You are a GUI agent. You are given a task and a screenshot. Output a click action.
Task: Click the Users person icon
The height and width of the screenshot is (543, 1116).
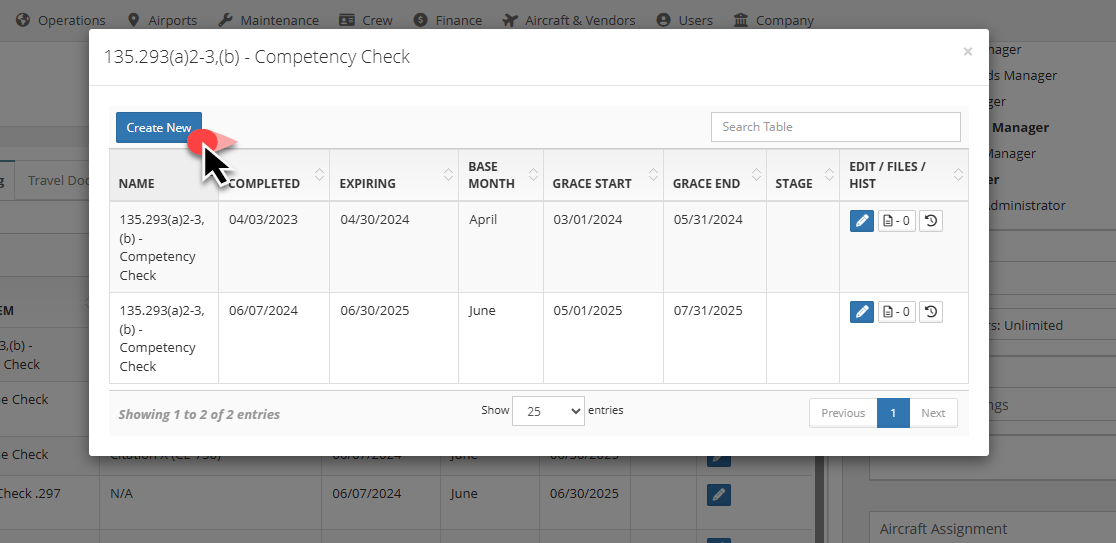663,20
